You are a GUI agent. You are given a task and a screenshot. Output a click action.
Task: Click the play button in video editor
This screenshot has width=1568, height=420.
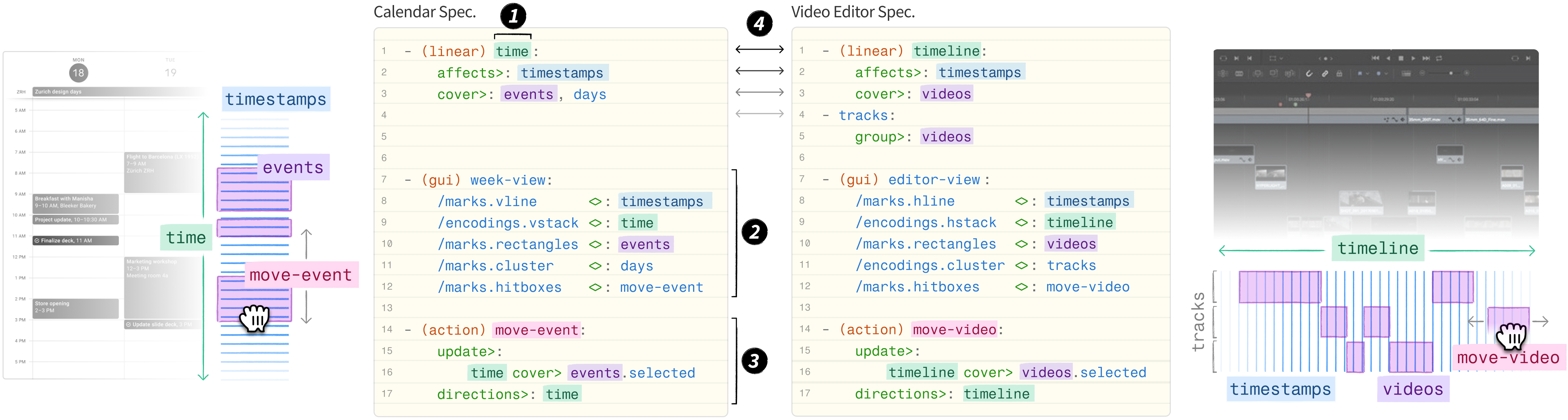pos(1413,59)
